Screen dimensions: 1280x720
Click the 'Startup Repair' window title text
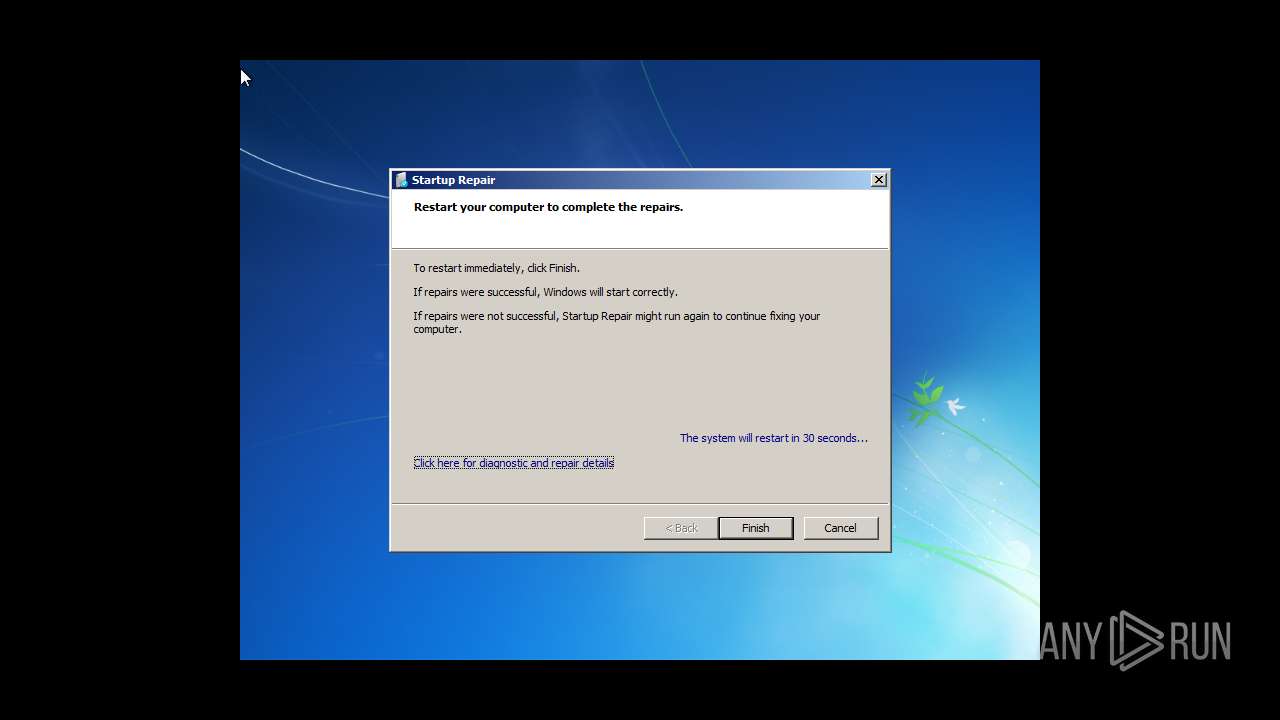click(454, 180)
